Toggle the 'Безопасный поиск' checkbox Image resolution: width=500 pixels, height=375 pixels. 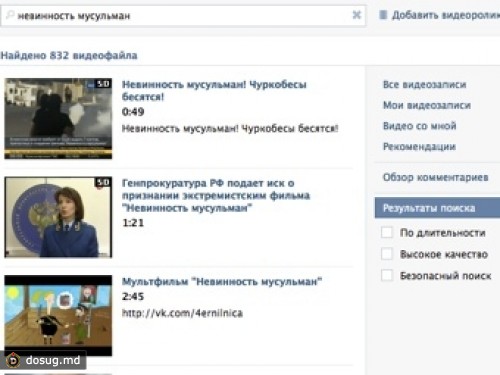pos(387,276)
